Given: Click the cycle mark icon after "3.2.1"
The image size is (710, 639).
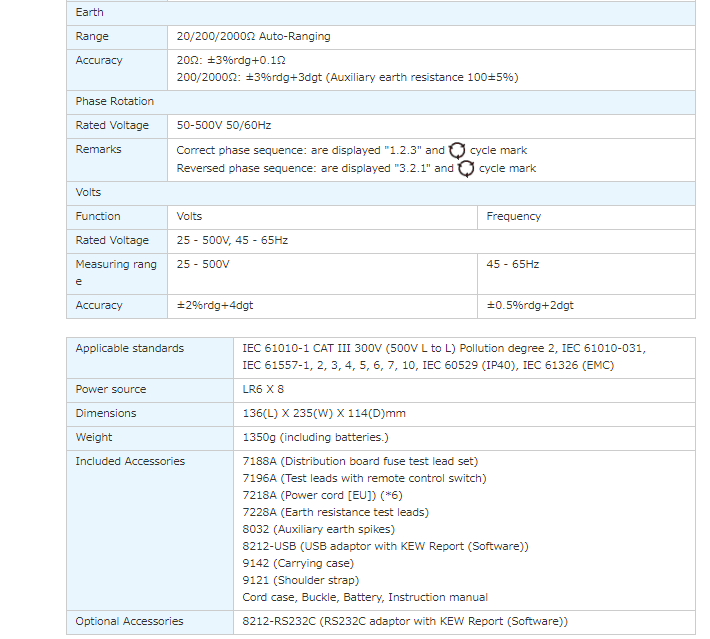Looking at the screenshot, I should pyautogui.click(x=466, y=169).
